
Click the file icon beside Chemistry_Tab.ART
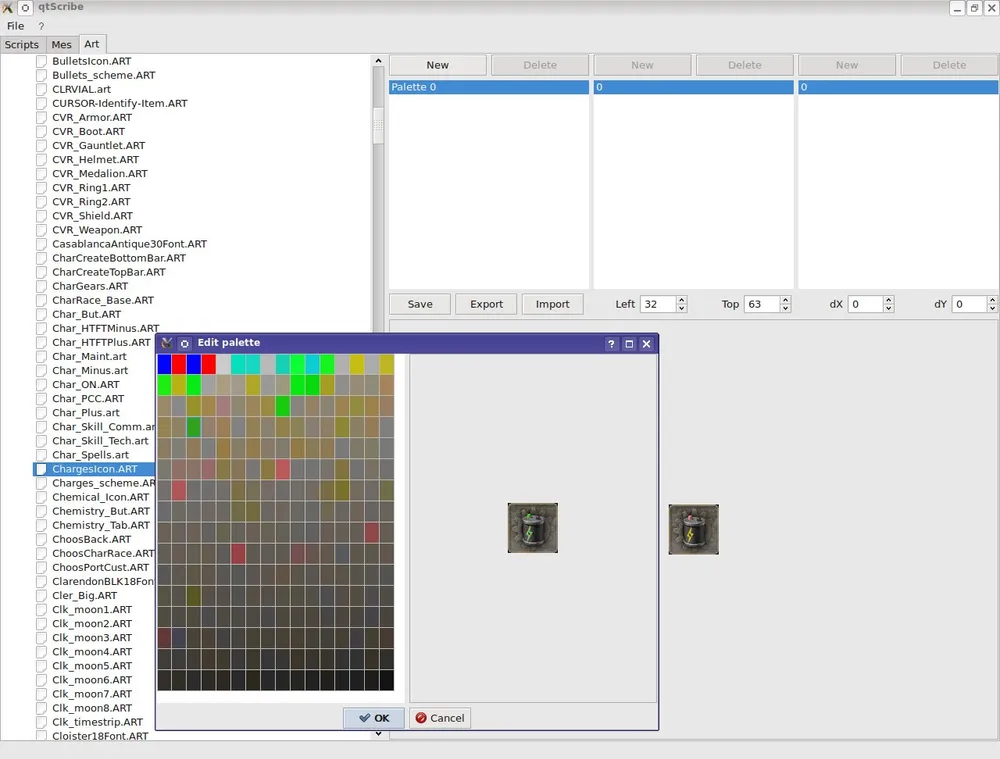pos(42,525)
